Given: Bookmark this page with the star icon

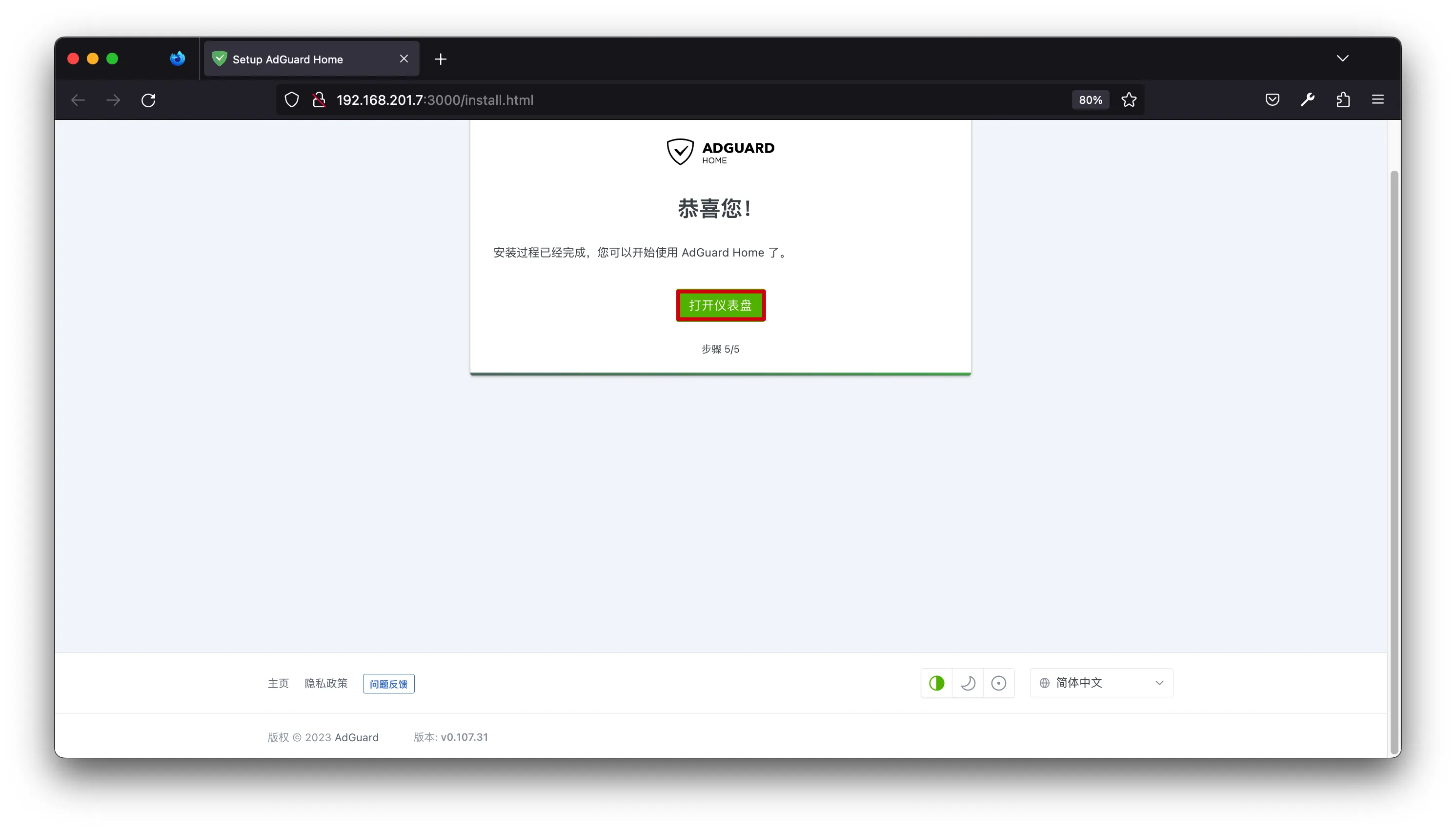Looking at the screenshot, I should coord(1129,100).
